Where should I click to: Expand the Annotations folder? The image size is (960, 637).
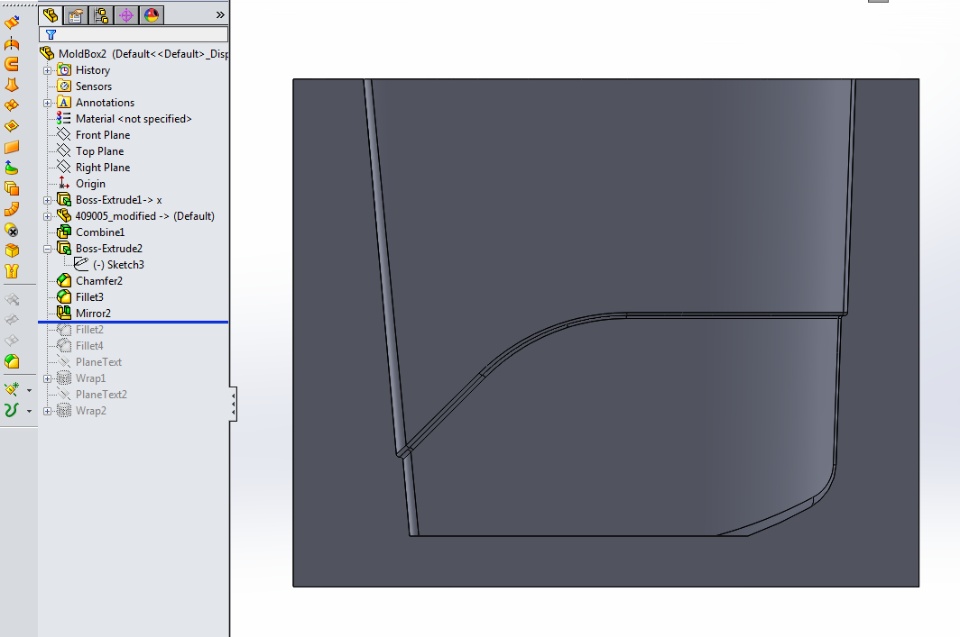click(x=47, y=103)
